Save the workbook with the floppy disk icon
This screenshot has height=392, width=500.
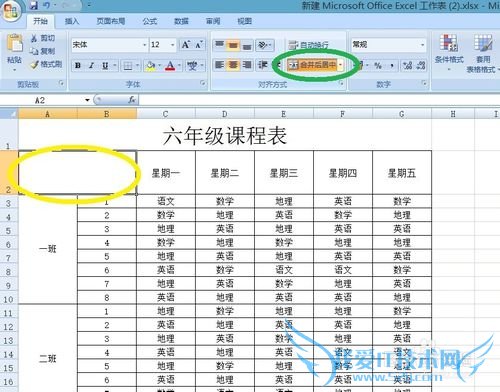(x=34, y=5)
